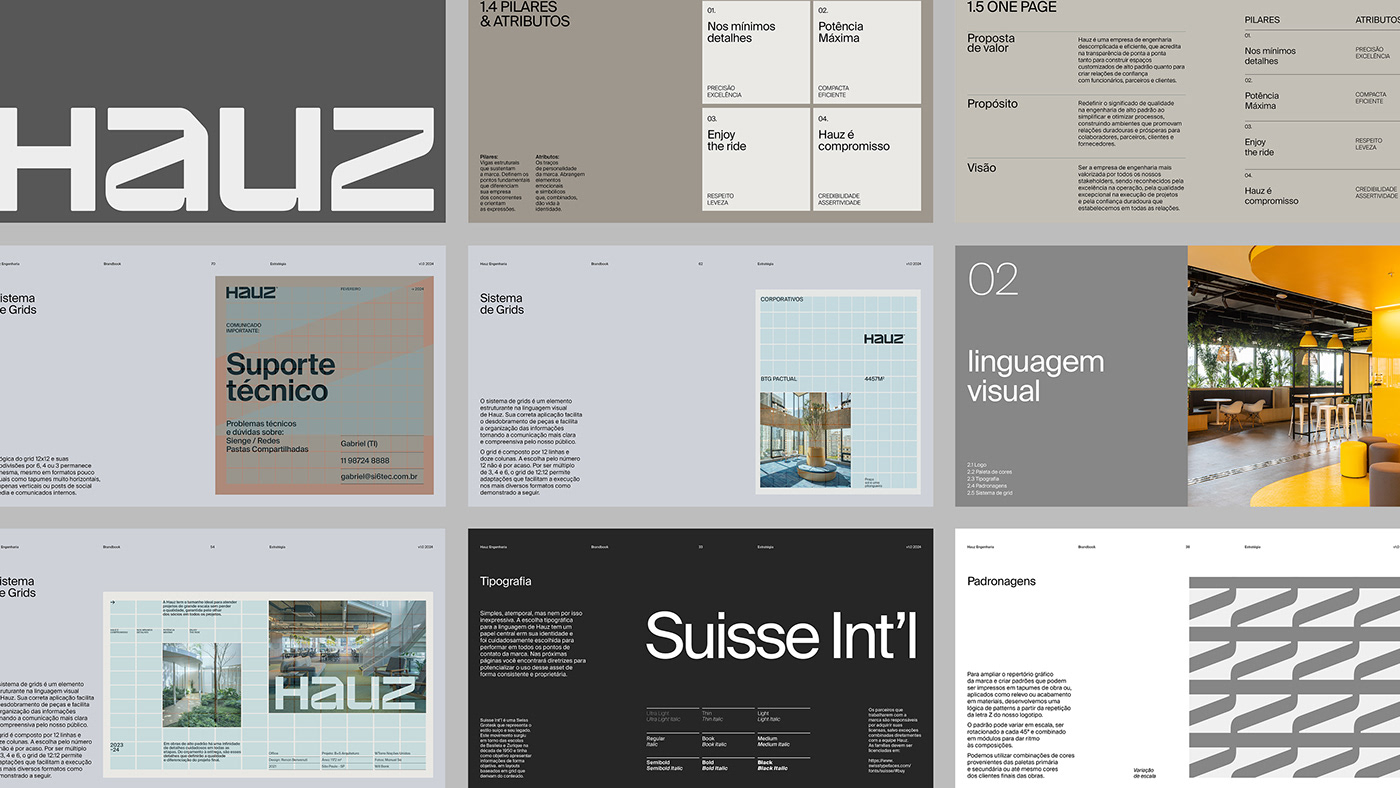This screenshot has width=1400, height=788.
Task: Click the '1.5 ONE PAGE' heading
Action: 1012,7
